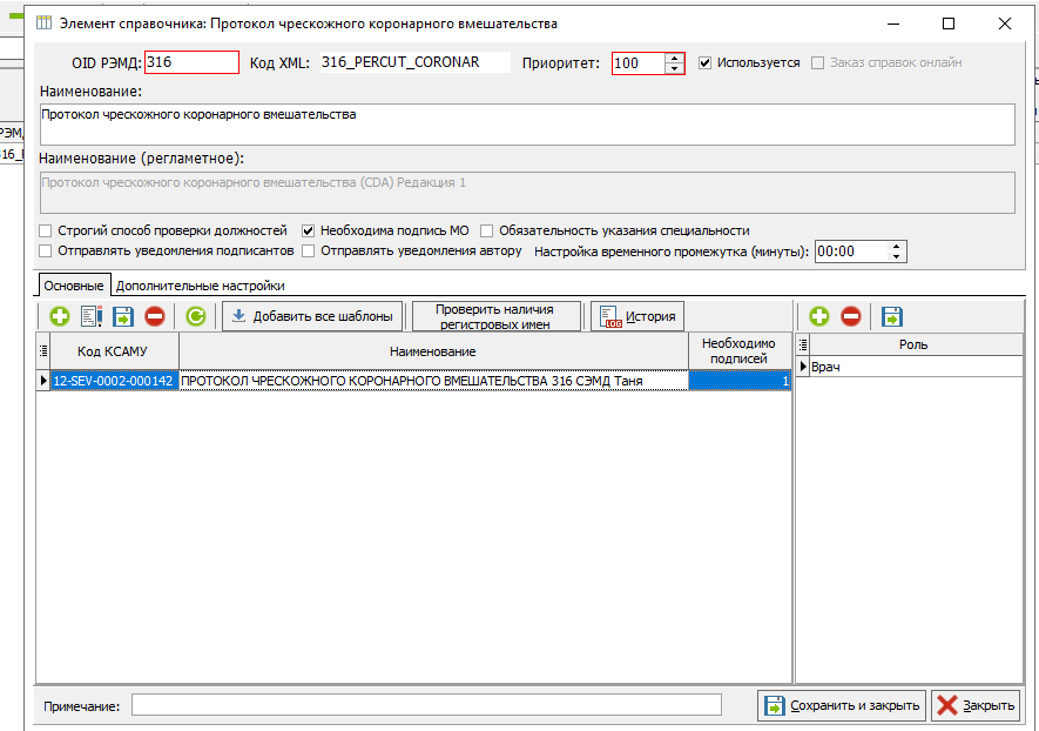Focus the Код XML field
The width and height of the screenshot is (1039, 731).
tap(415, 62)
